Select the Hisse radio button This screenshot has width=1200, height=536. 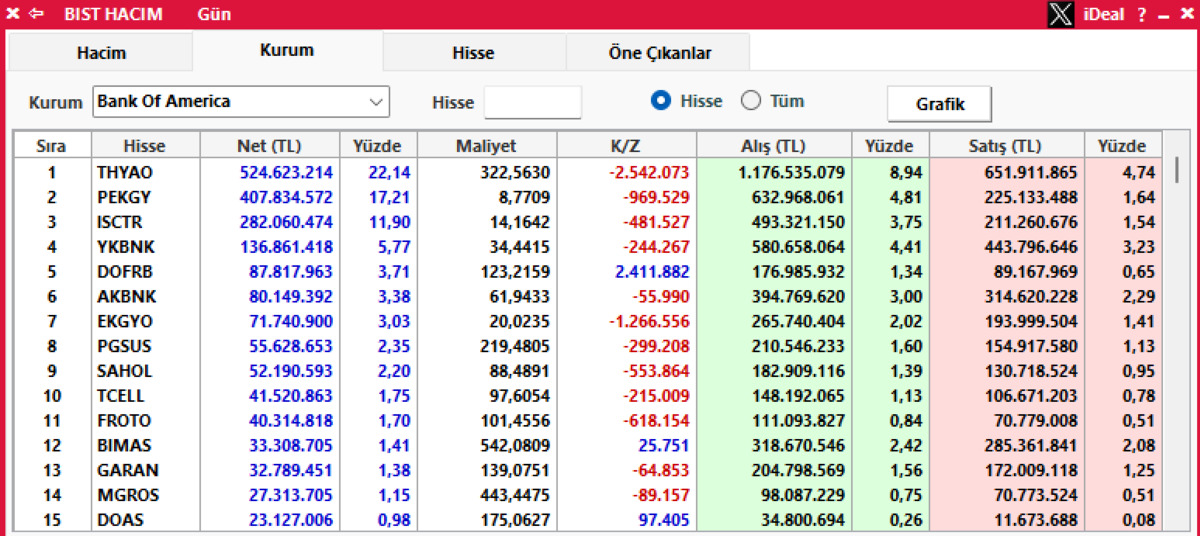[x=660, y=101]
